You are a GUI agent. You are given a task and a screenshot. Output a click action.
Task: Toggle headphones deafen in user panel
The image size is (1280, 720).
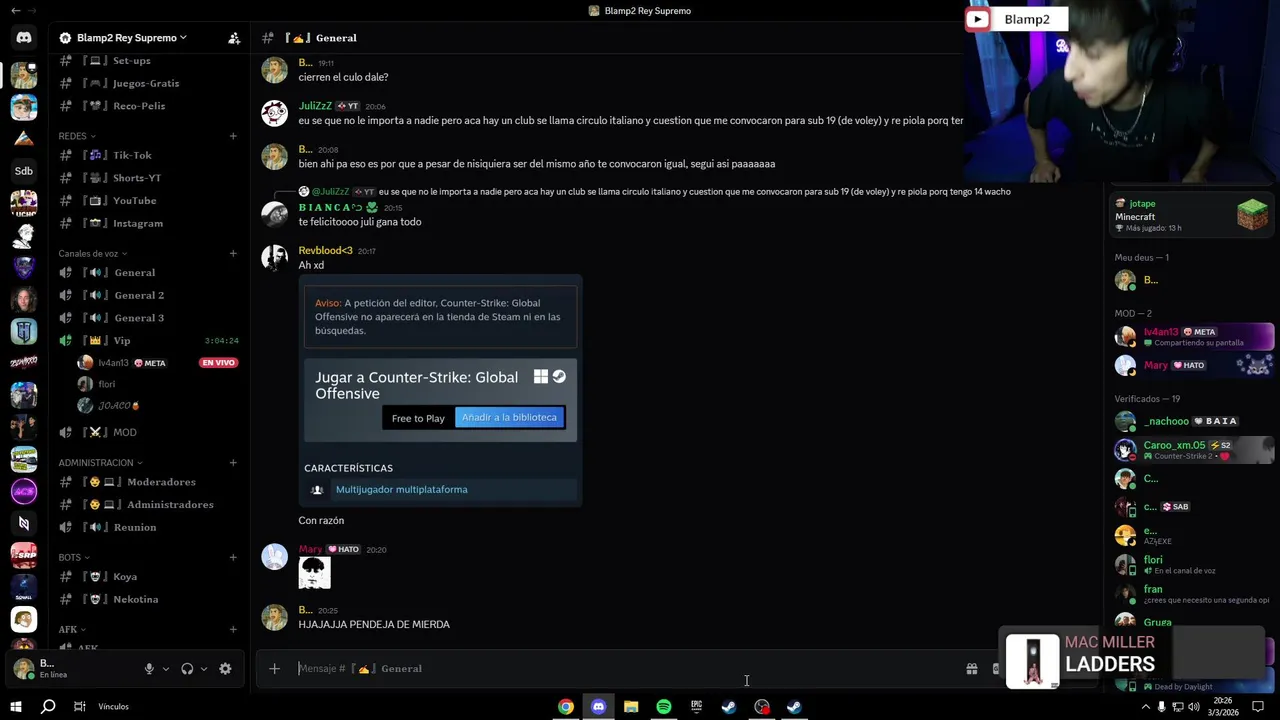(187, 669)
